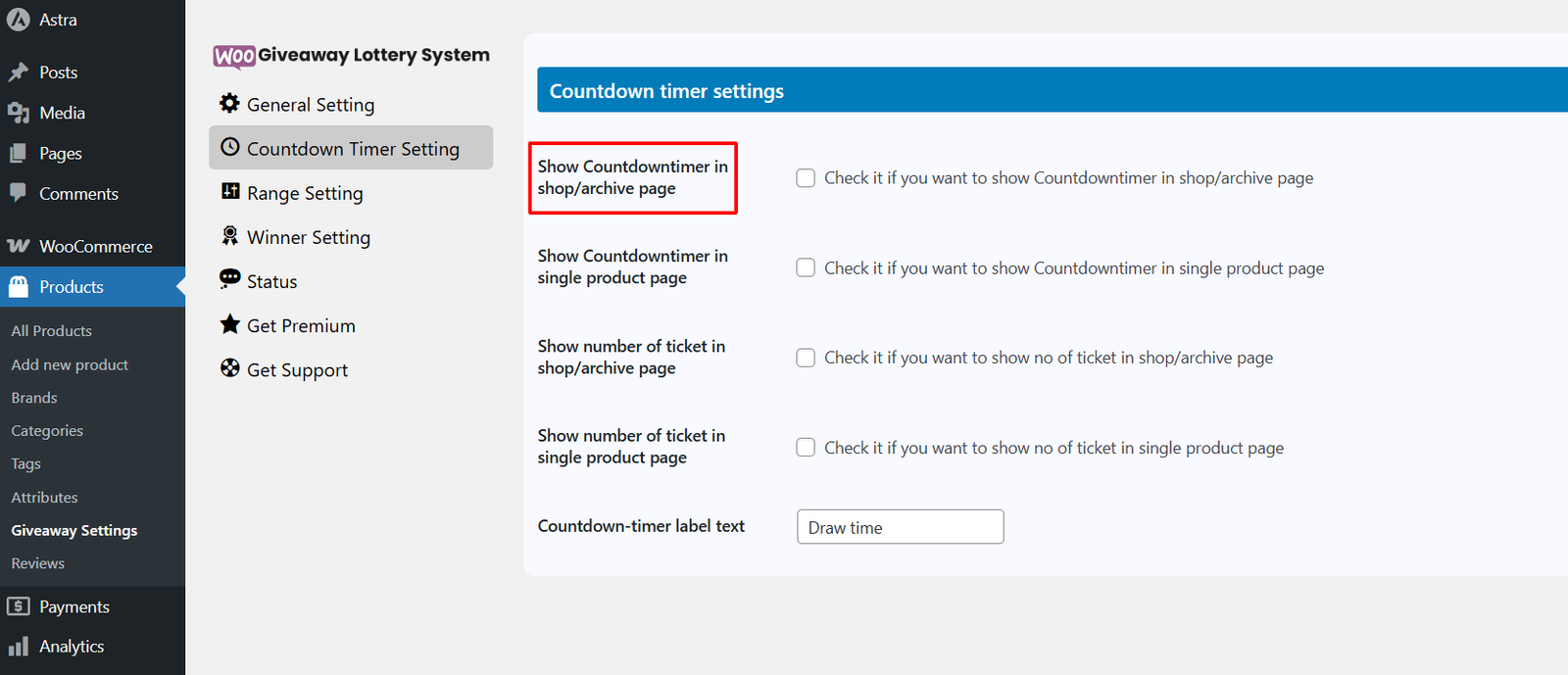Click the Get Premium star icon

tap(229, 324)
